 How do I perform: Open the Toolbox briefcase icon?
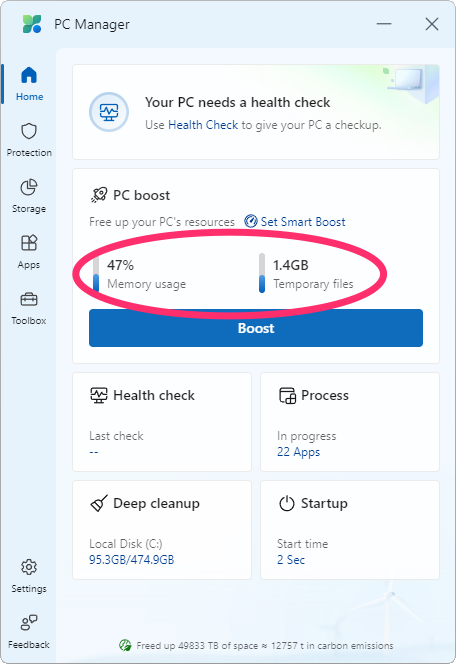click(29, 299)
